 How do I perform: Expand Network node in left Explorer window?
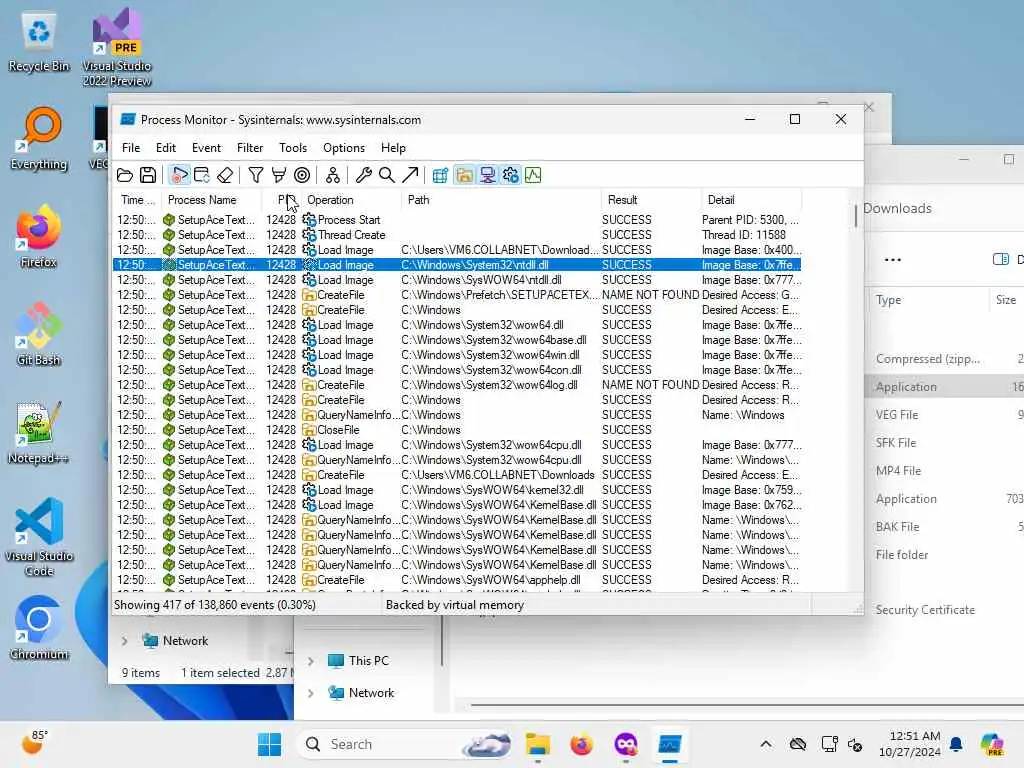tap(125, 641)
